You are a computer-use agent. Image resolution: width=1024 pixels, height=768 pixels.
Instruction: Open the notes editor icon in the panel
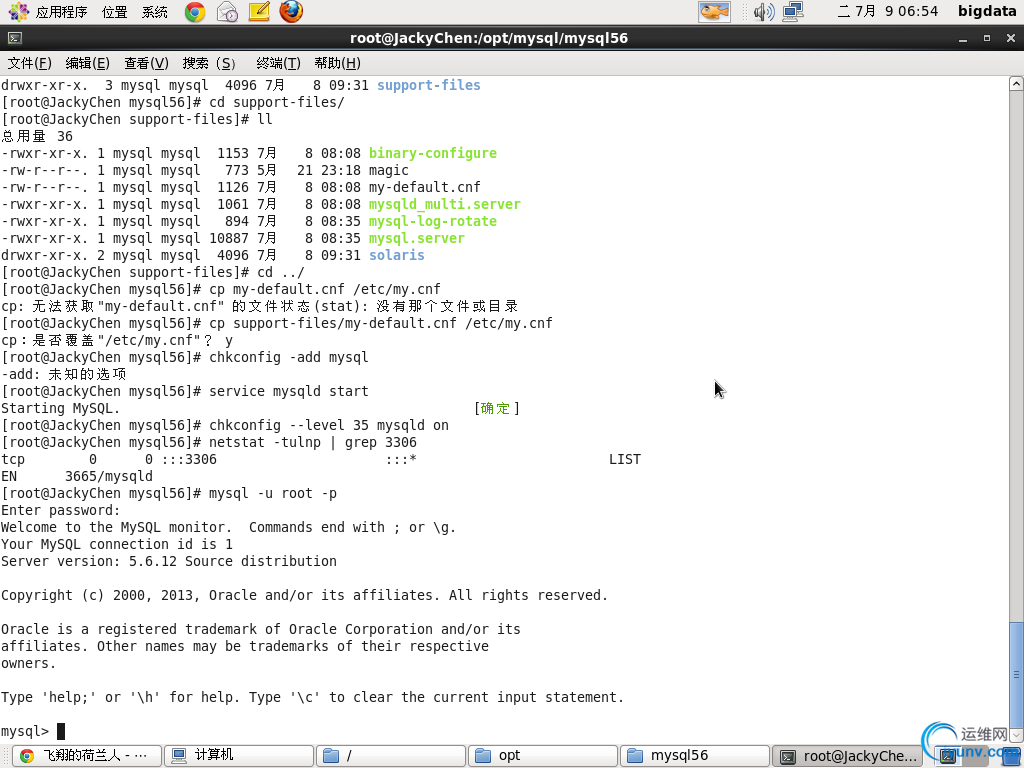point(259,12)
